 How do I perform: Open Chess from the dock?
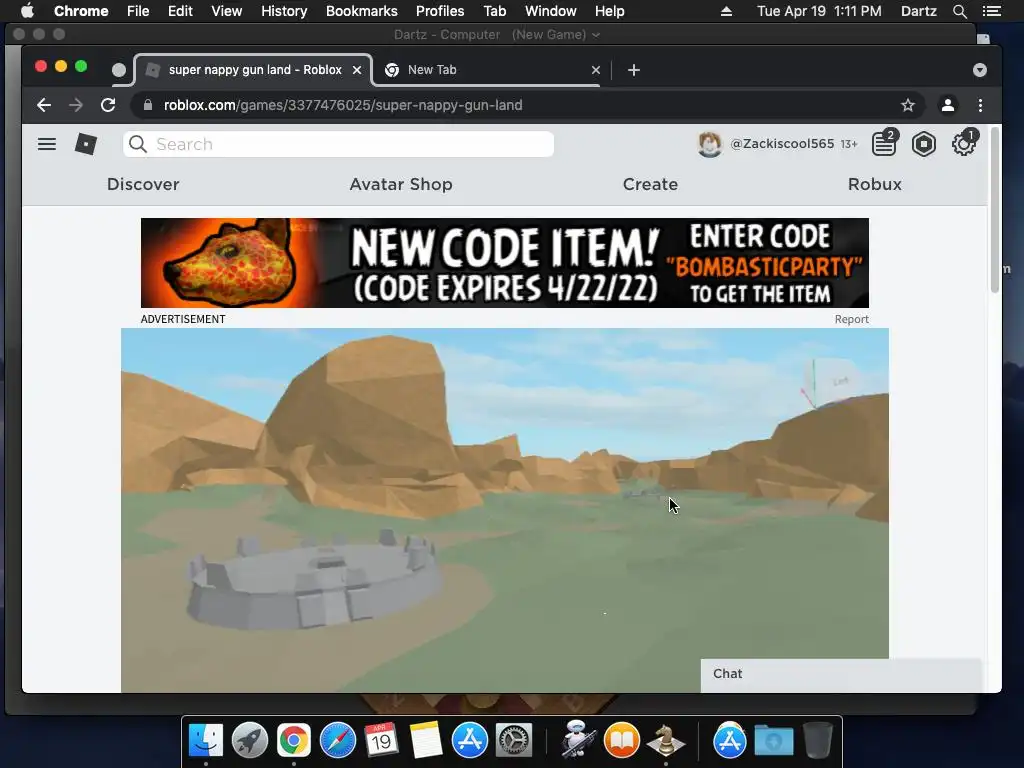point(665,741)
